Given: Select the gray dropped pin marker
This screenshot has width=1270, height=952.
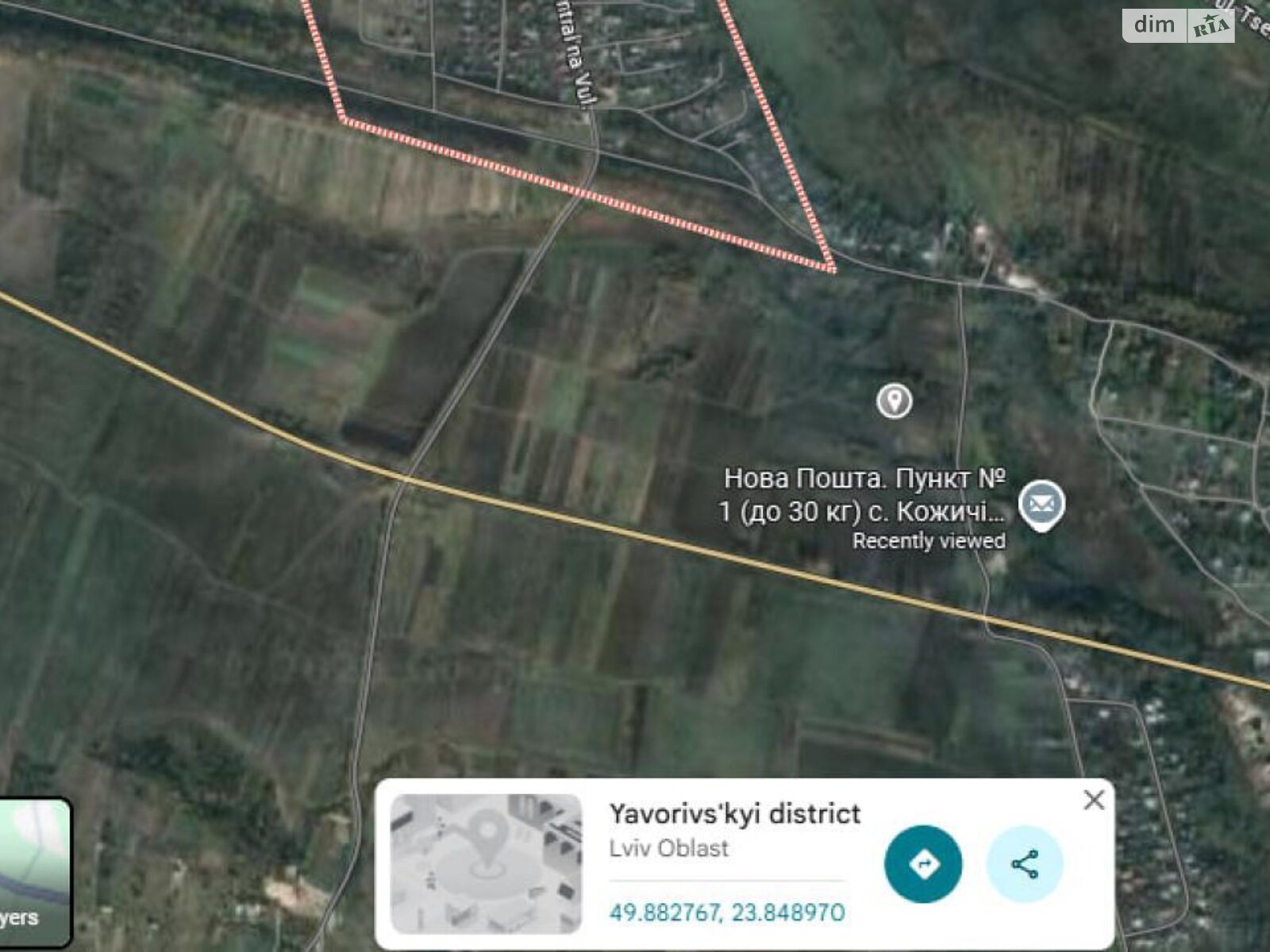Looking at the screenshot, I should pos(894,401).
